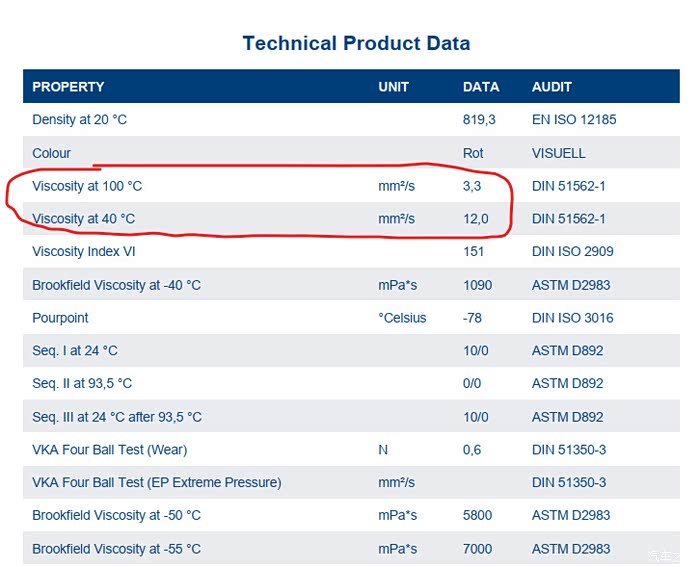Click the VKA Four Ball Test (Wear) label

coord(109,450)
